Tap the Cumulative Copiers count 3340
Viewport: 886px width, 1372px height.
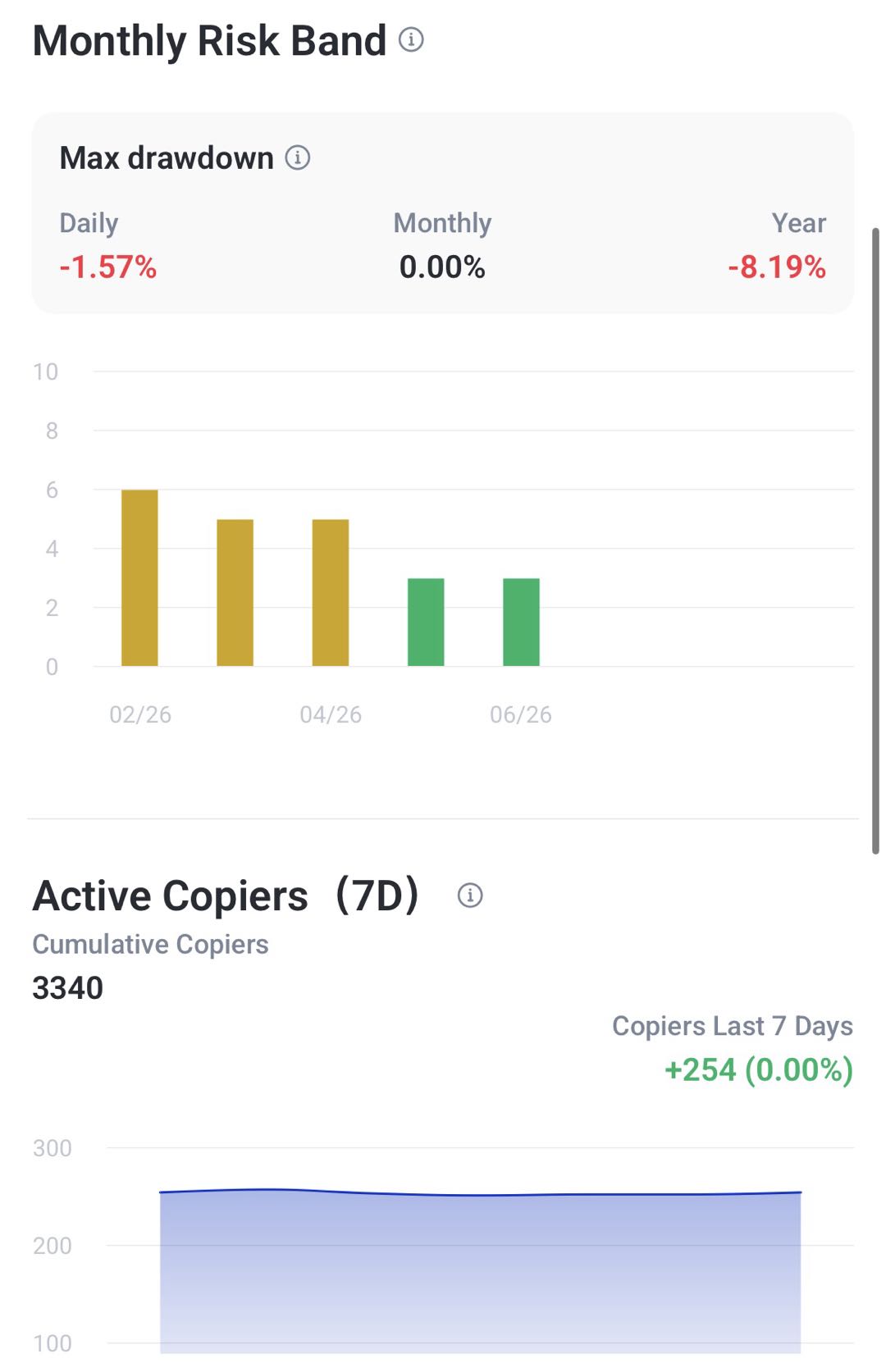click(x=67, y=988)
